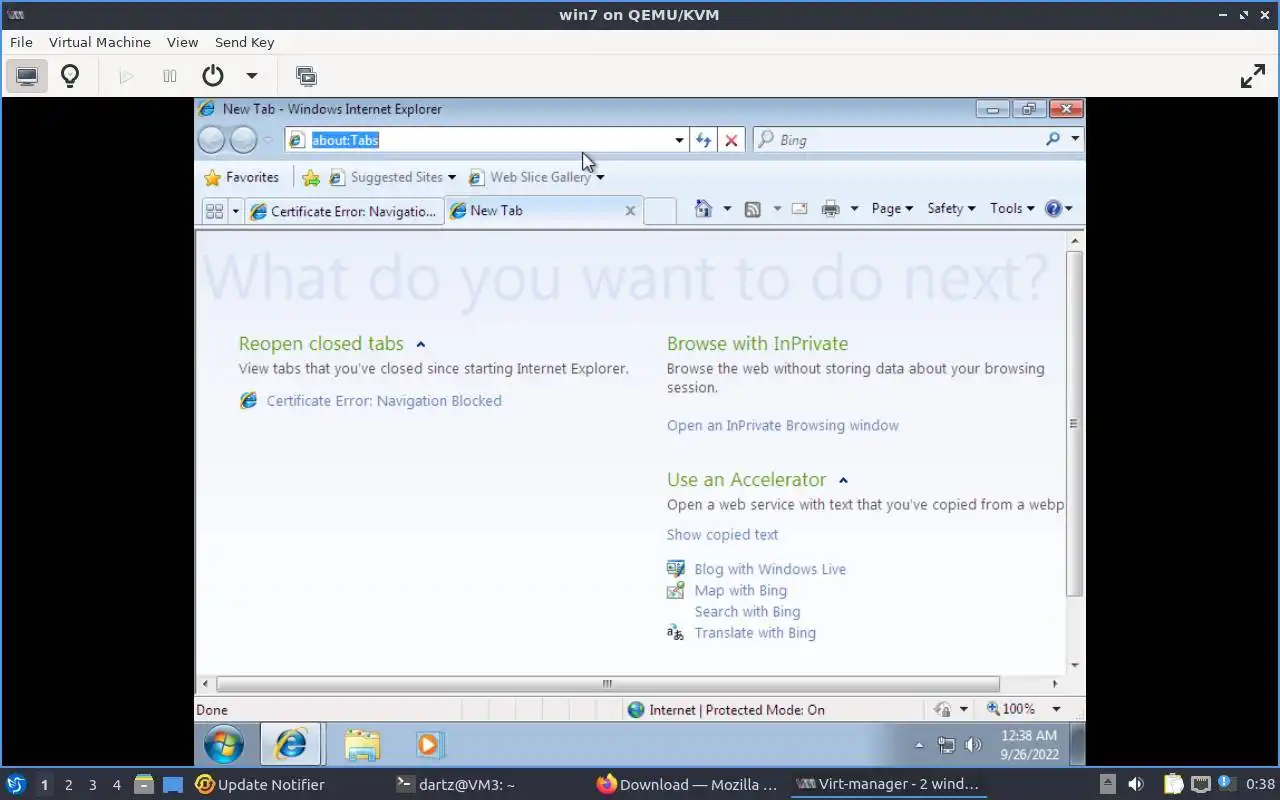Click the Internet Explorer taskbar icon
This screenshot has height=800, width=1280.
click(291, 745)
